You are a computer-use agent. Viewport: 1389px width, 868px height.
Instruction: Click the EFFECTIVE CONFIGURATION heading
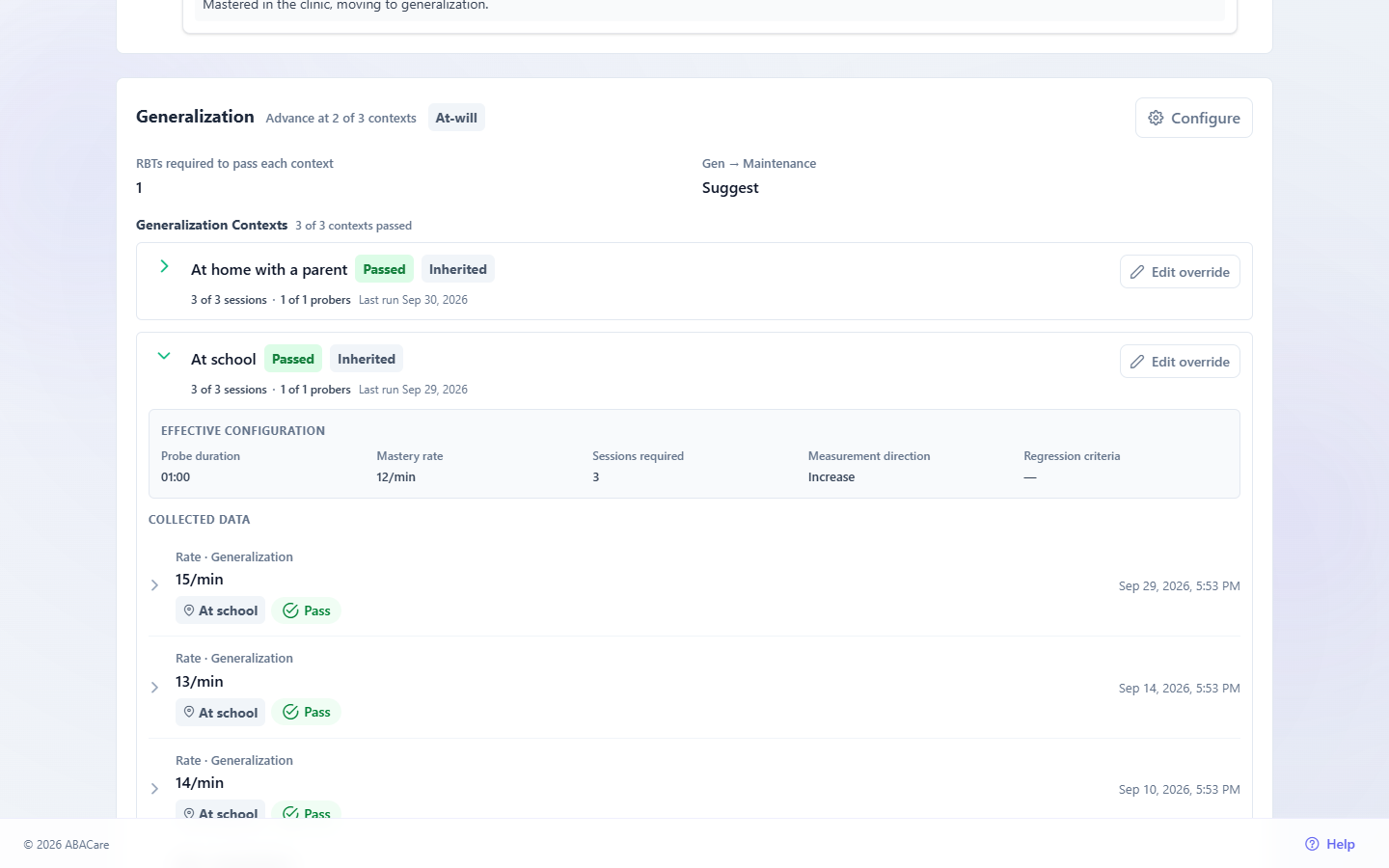click(x=243, y=431)
